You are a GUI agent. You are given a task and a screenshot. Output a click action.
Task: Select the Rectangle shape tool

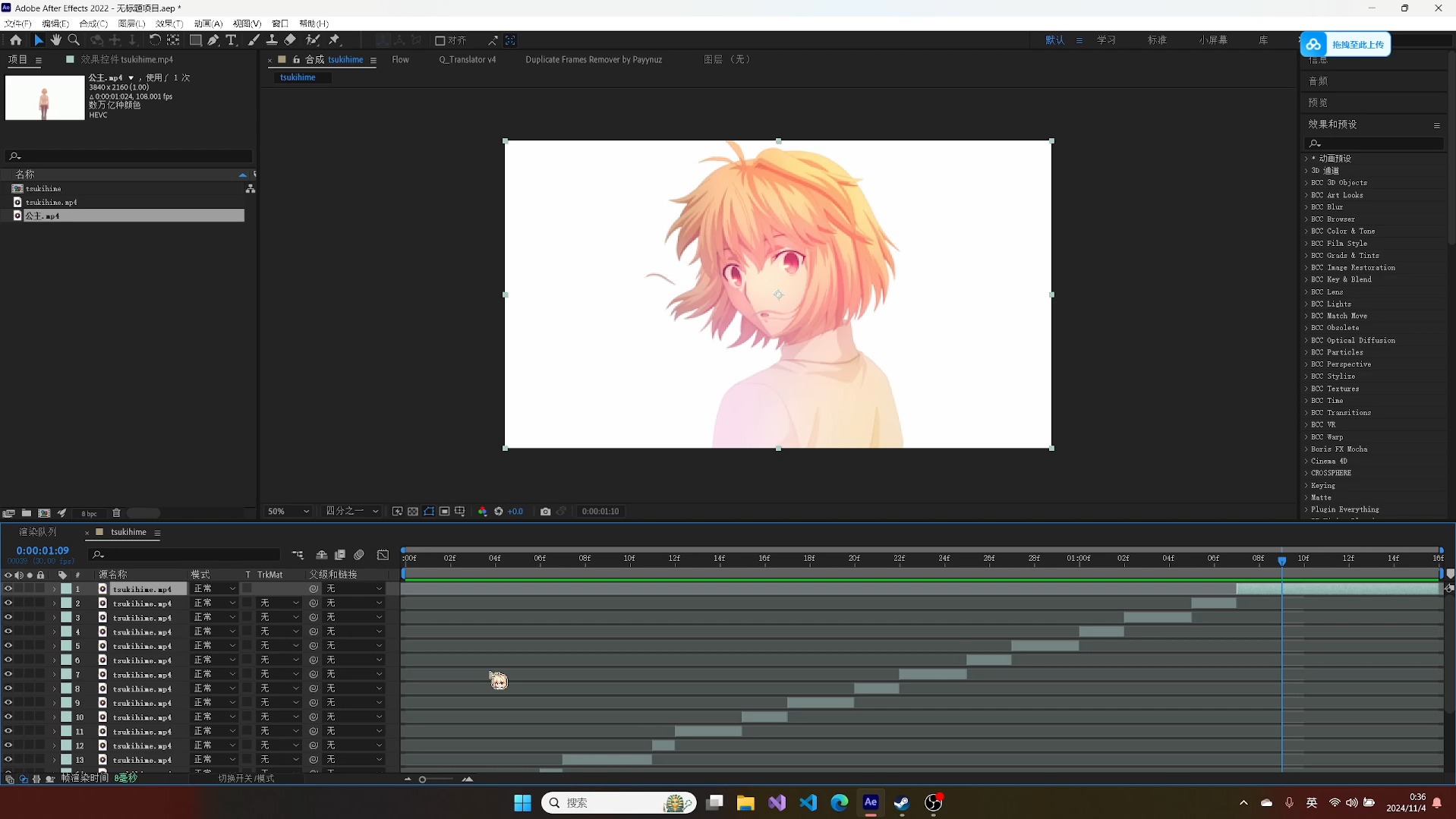[195, 40]
